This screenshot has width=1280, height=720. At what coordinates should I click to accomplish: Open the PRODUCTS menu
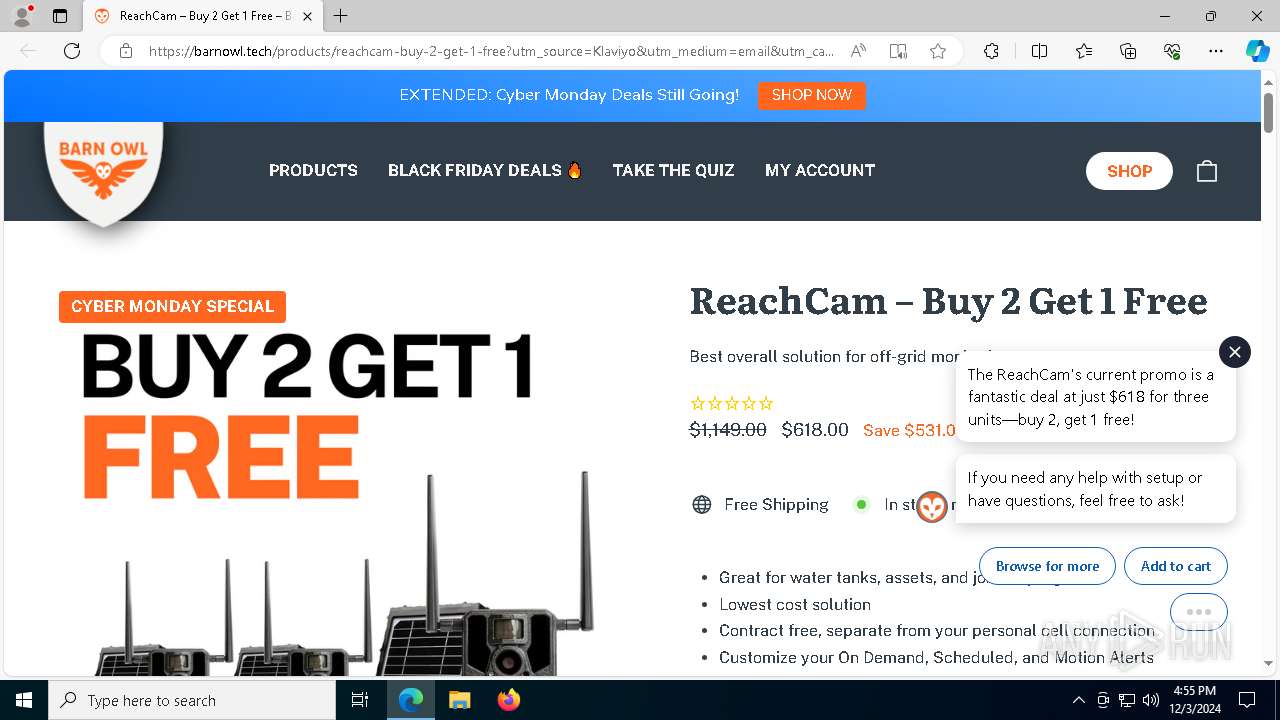[313, 170]
